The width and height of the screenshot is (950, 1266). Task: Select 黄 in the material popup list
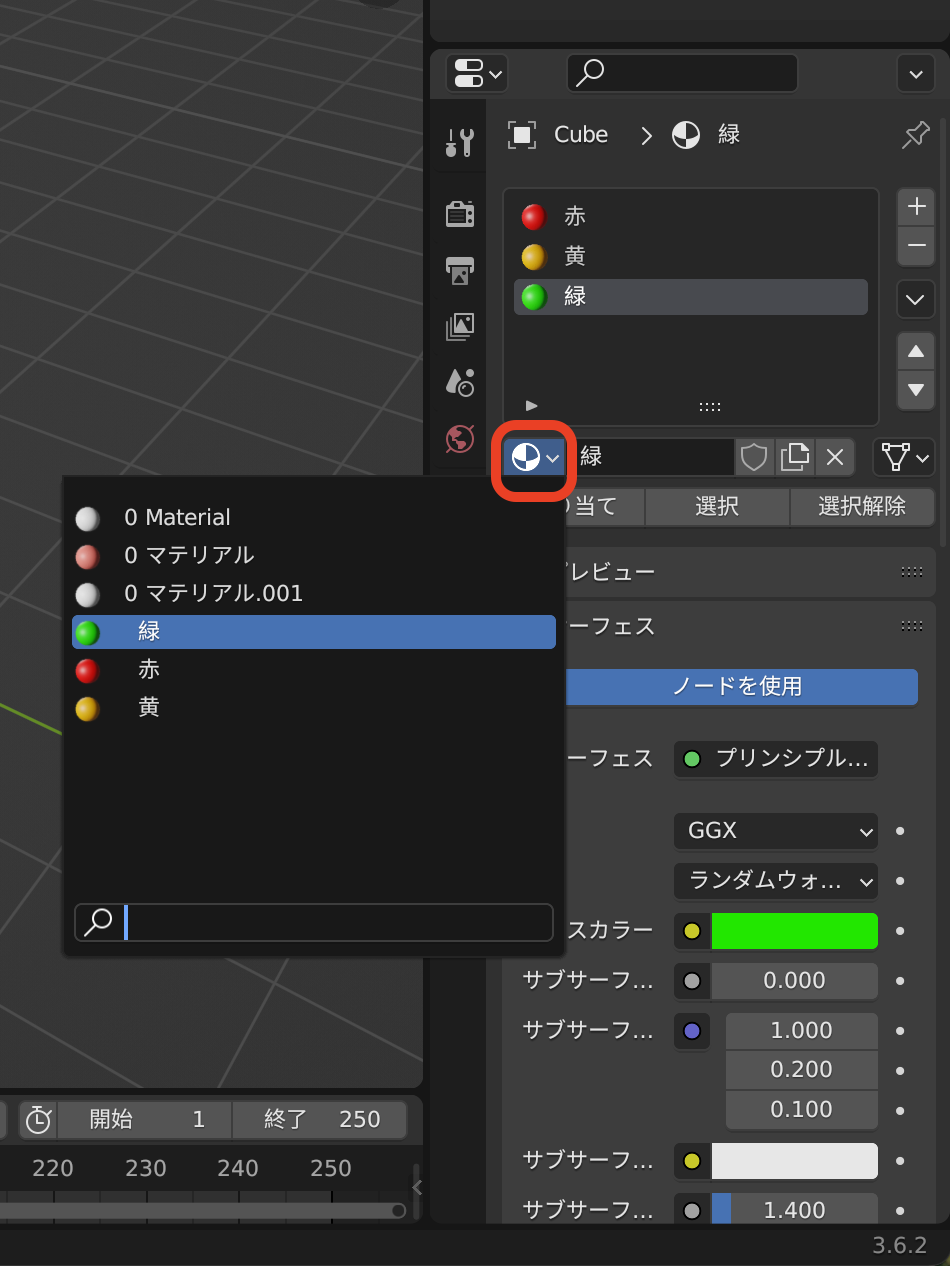314,708
